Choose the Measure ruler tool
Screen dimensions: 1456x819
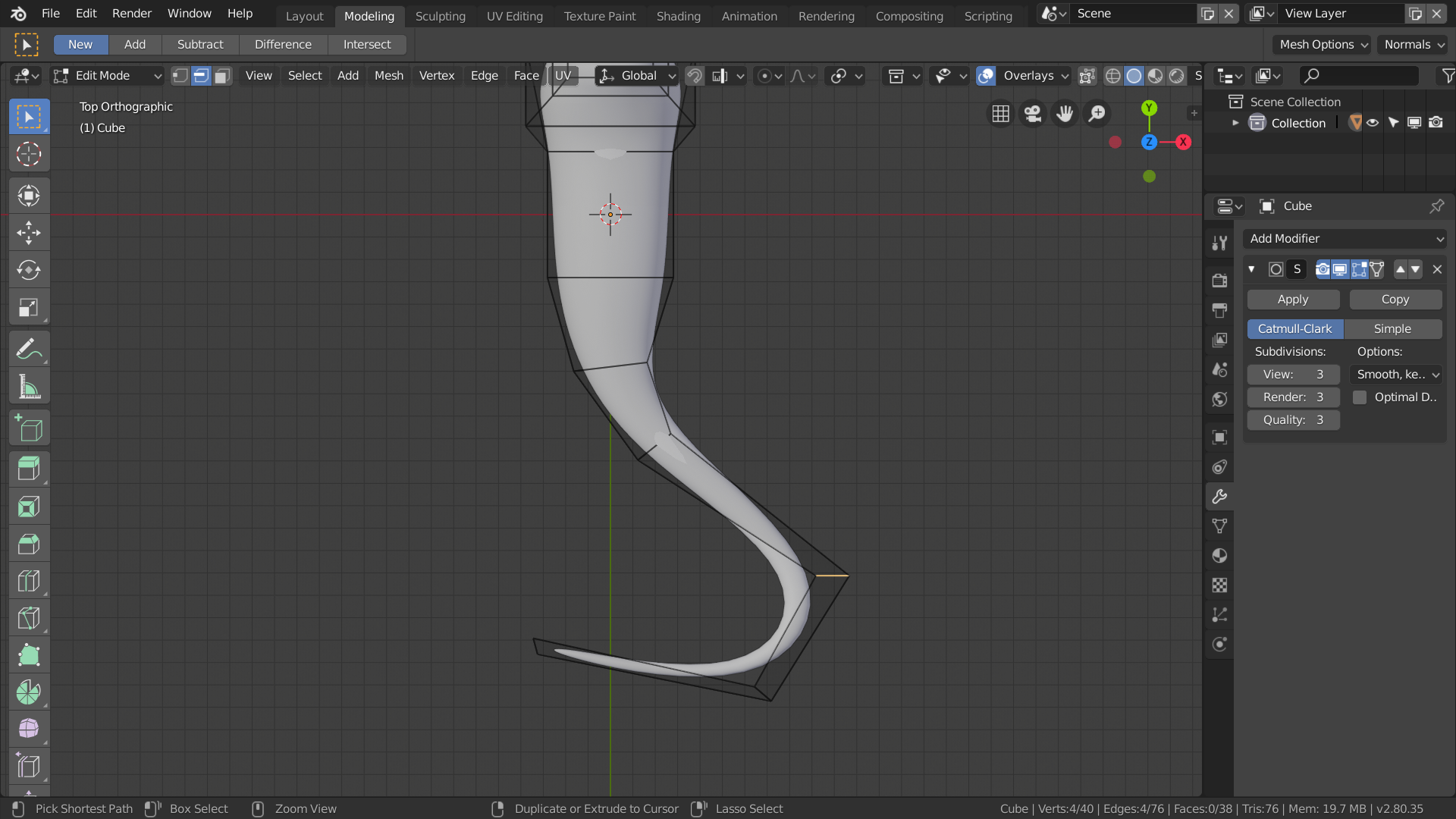pyautogui.click(x=29, y=387)
